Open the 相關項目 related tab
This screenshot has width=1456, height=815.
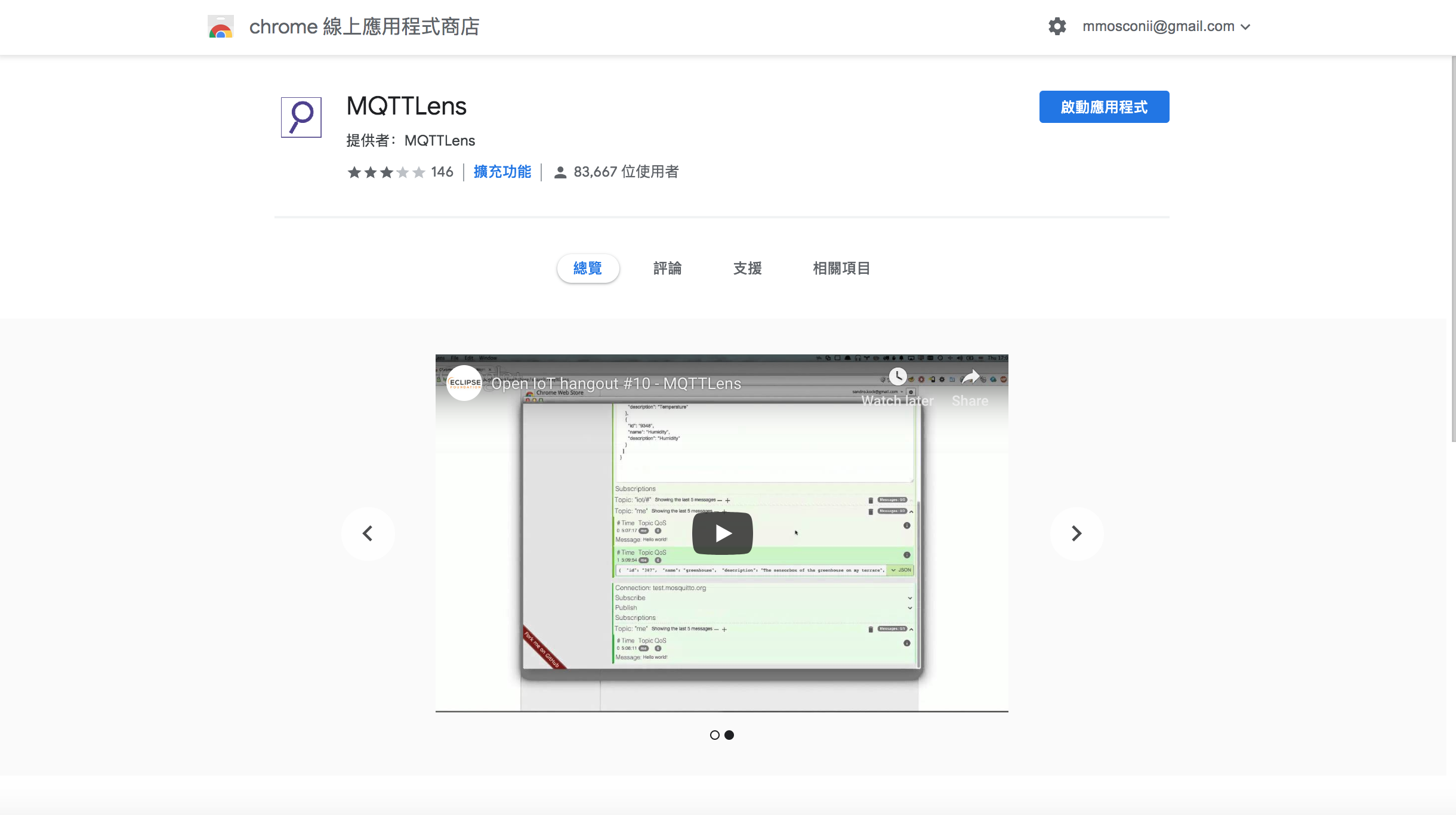[x=841, y=268]
